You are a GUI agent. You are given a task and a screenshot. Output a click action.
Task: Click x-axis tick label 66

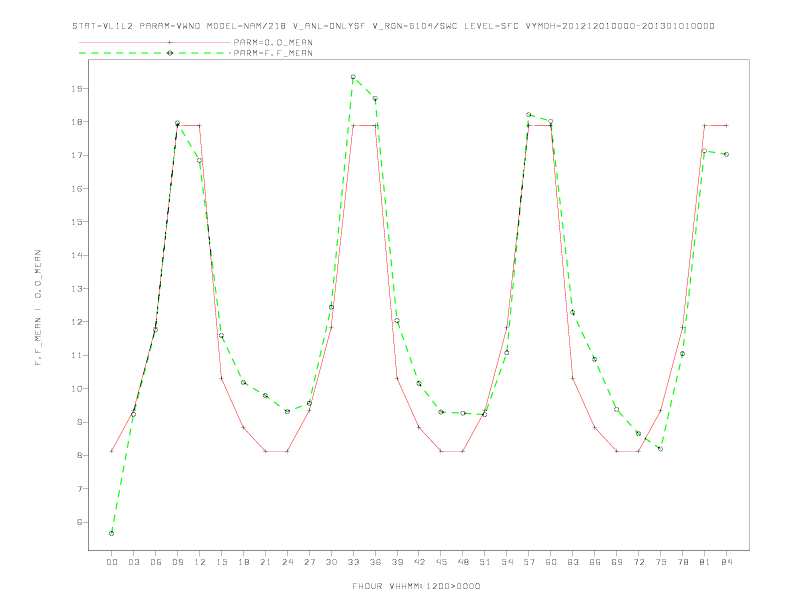point(595,562)
